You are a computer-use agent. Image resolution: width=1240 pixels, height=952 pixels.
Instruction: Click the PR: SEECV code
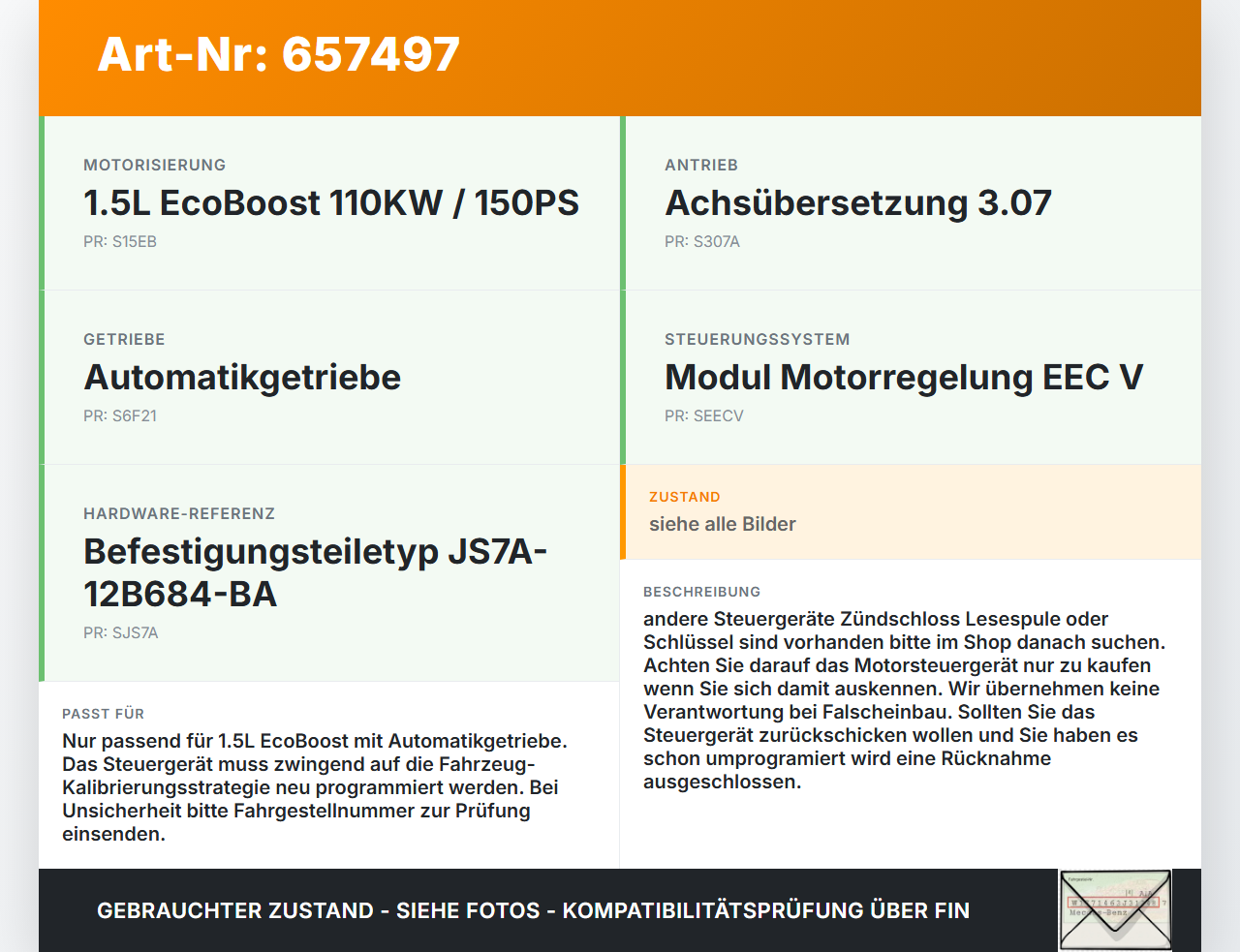[704, 415]
